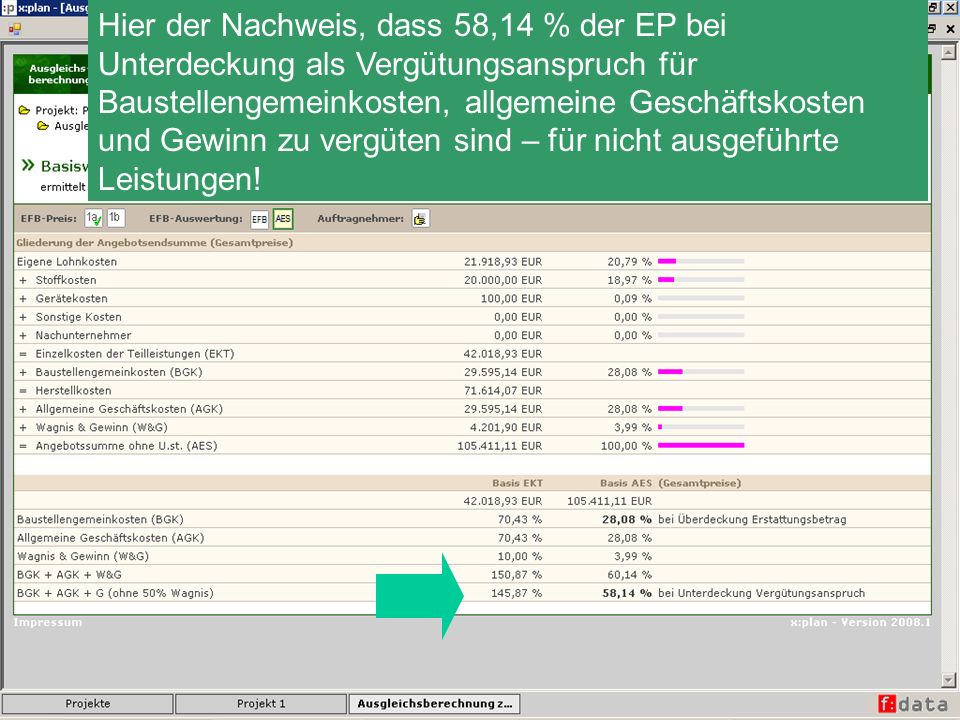This screenshot has width=960, height=720.
Task: Open the Auftragnehmer icon
Action: (x=420, y=219)
